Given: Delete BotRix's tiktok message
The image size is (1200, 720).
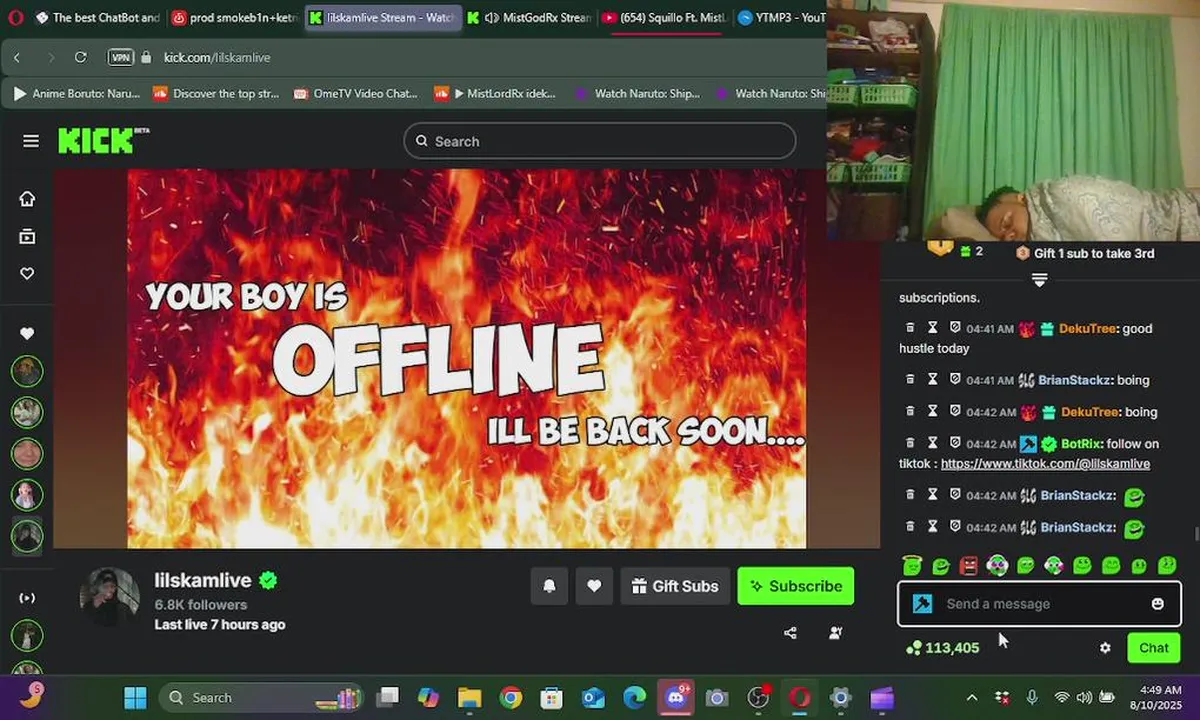Looking at the screenshot, I should click(x=910, y=443).
